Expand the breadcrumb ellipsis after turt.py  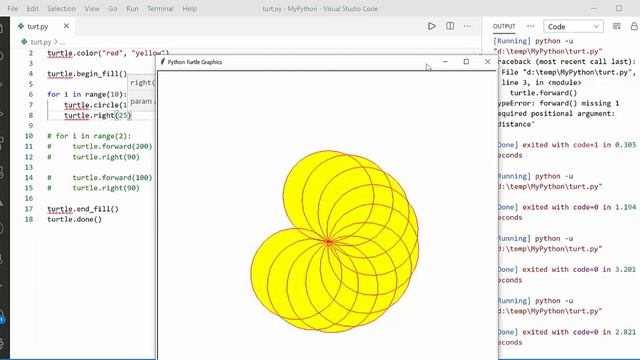tap(62, 42)
